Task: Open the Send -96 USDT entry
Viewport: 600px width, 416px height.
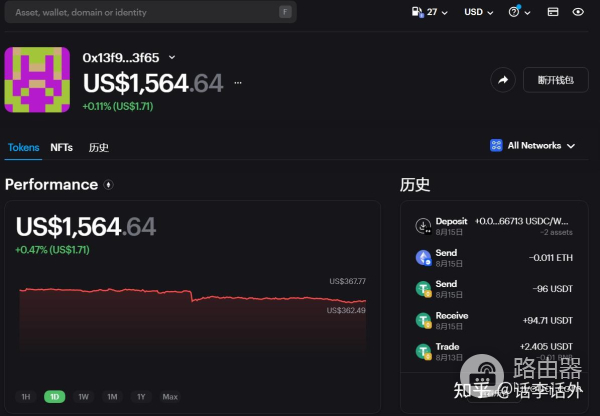Action: [x=494, y=289]
